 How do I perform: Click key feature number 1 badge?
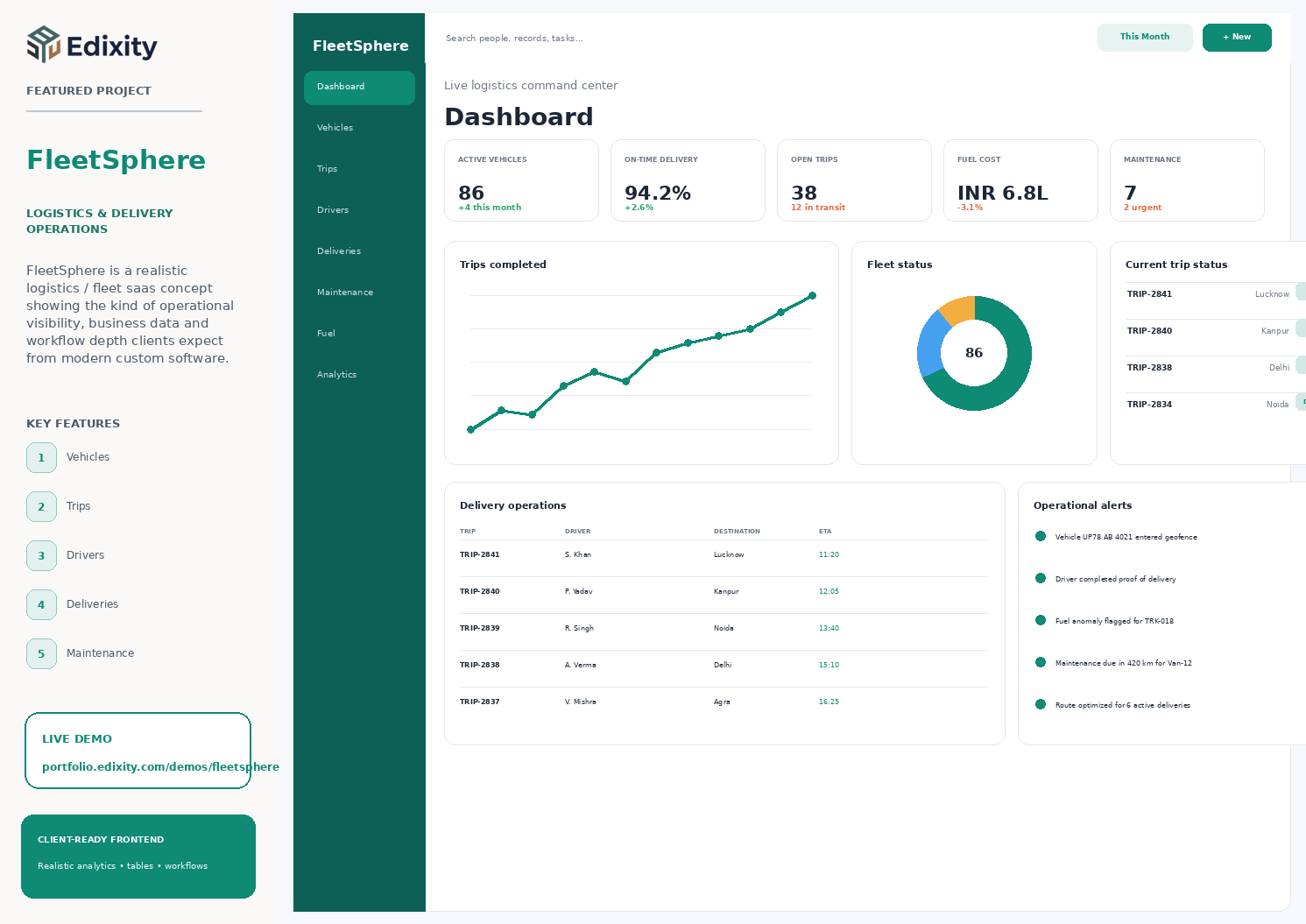(41, 457)
